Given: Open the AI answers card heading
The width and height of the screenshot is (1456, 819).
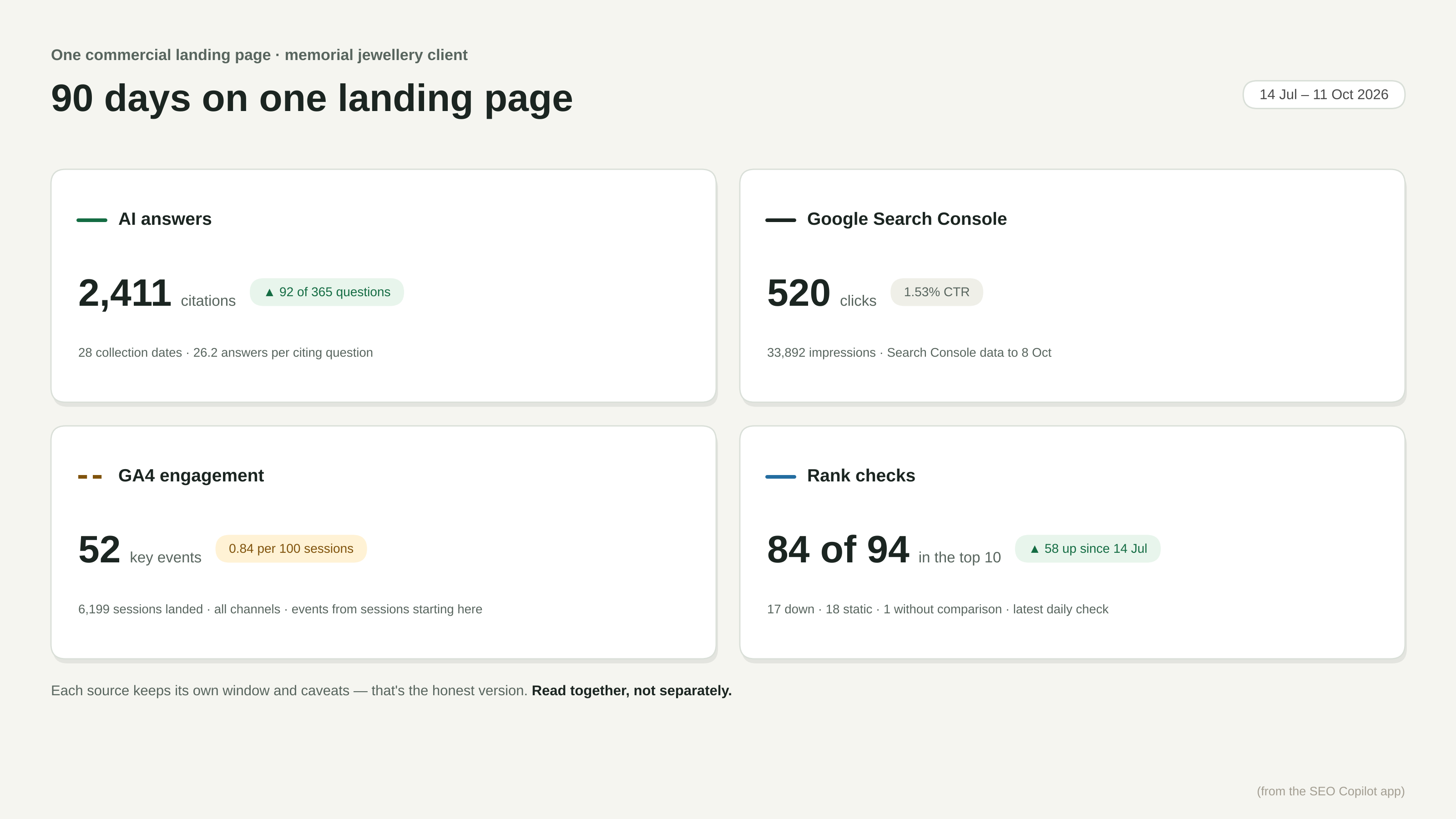Looking at the screenshot, I should pos(164,219).
